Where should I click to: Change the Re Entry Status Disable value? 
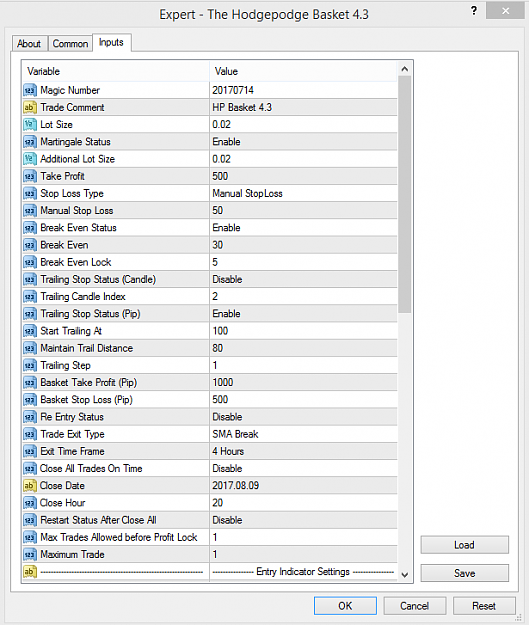point(303,417)
